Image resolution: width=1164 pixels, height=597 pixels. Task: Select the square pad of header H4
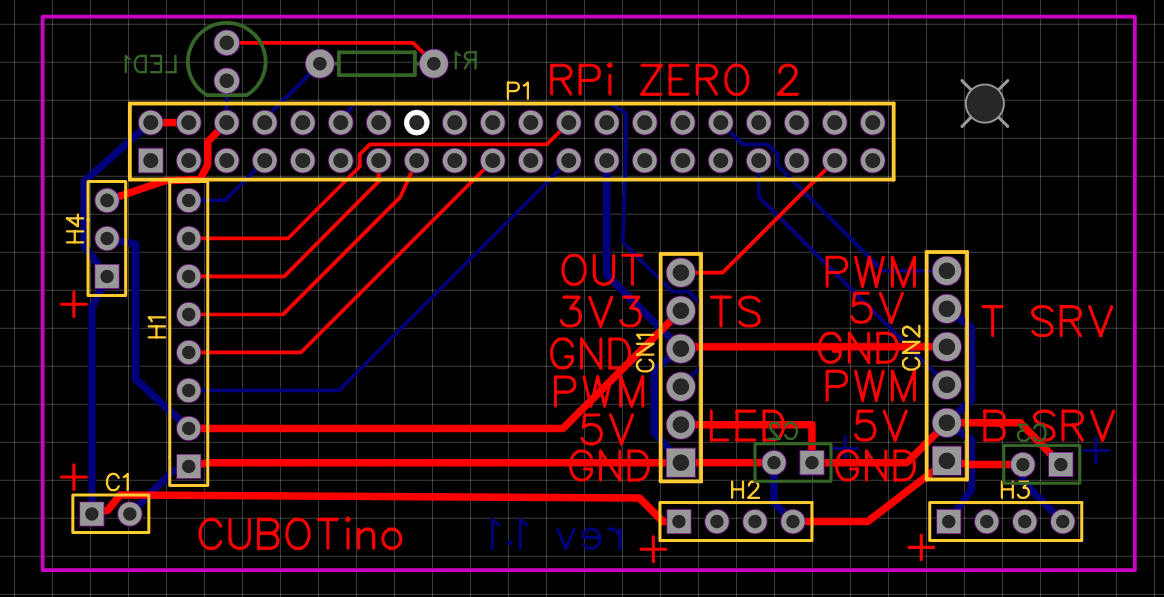tap(107, 276)
